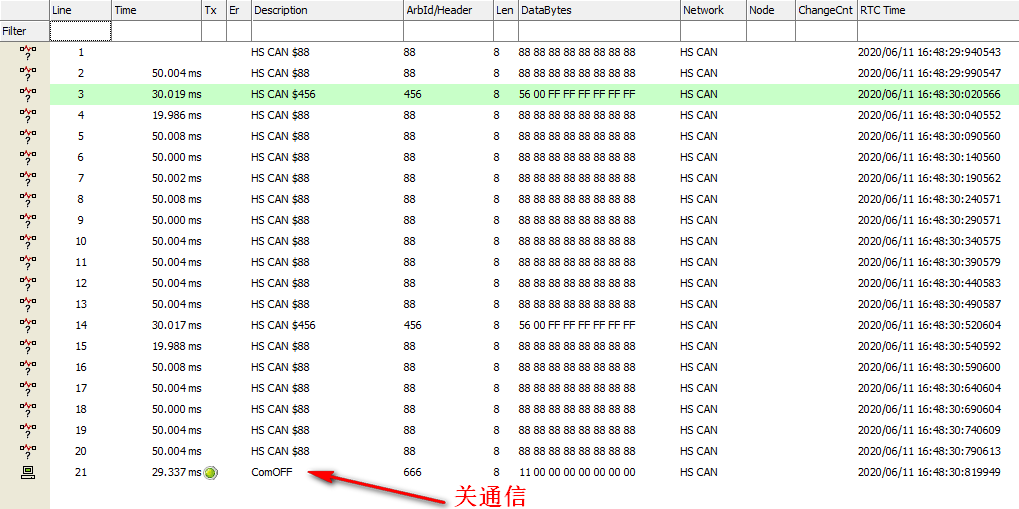Click the message icon on line 18
The image size is (1019, 509).
[x=28, y=409]
